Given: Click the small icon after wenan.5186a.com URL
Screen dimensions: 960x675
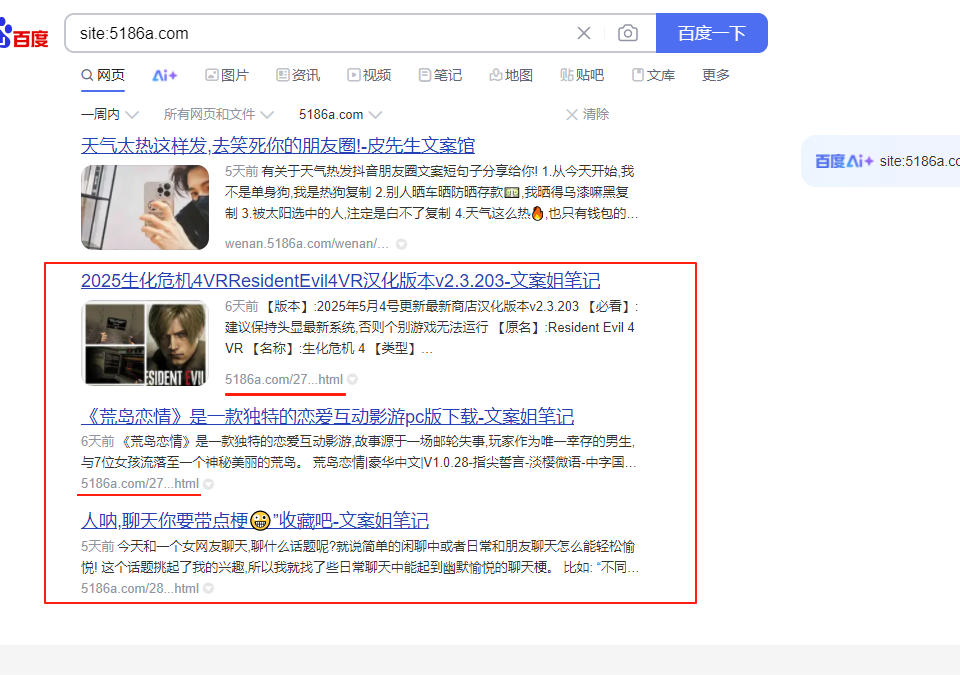Looking at the screenshot, I should point(401,244).
